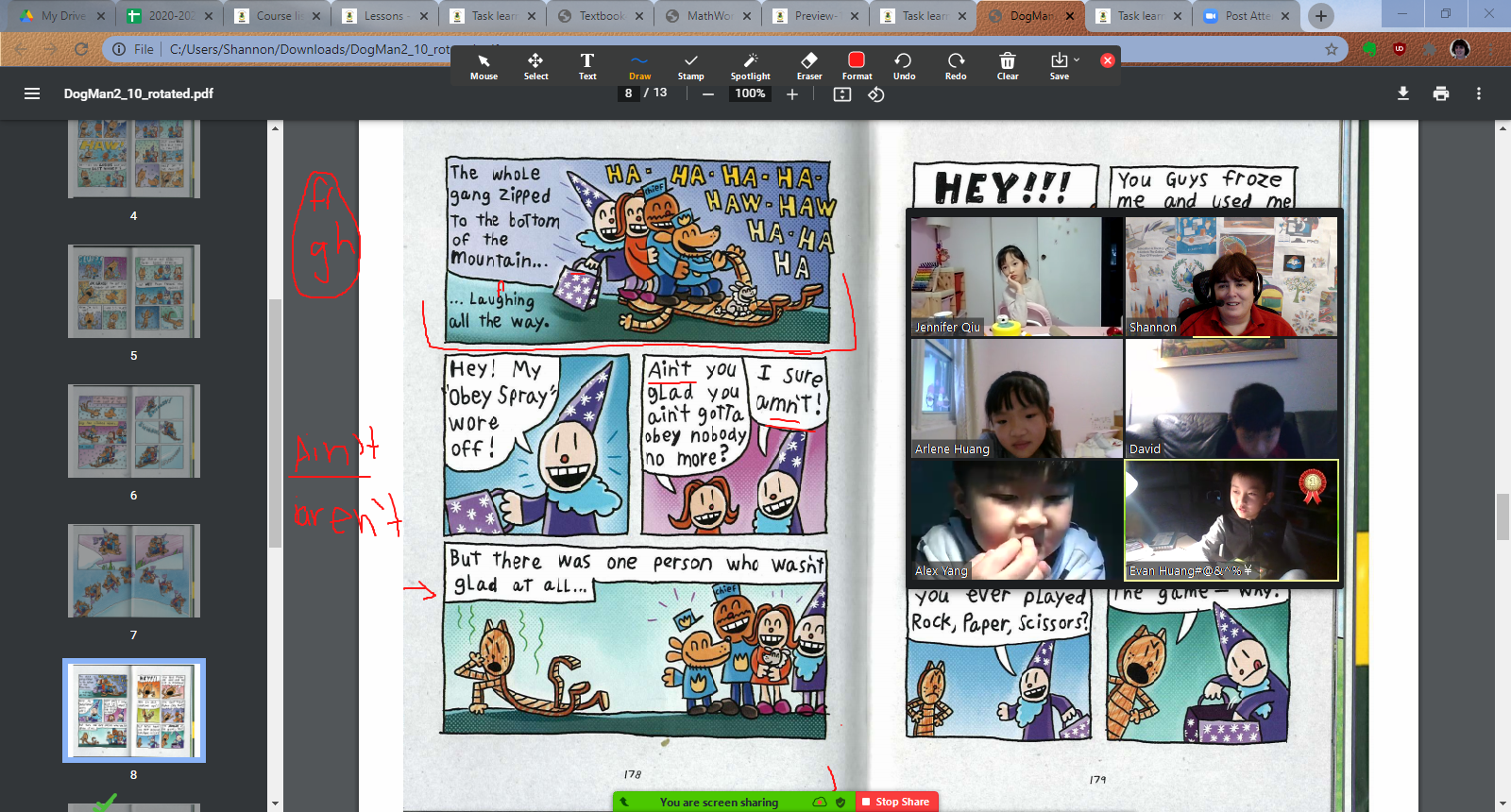Switch to the MathWor browser tab
Screen dimensions: 1511x812
click(708, 15)
